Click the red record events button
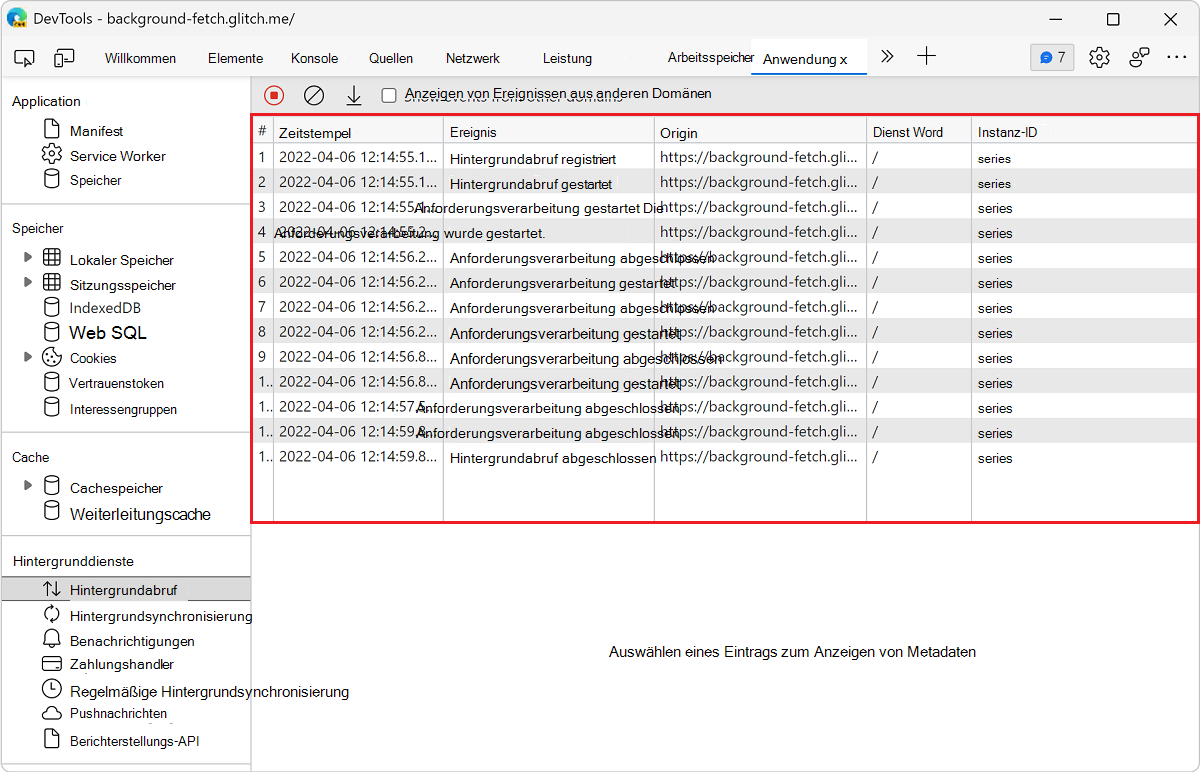The image size is (1200, 772). (x=274, y=95)
